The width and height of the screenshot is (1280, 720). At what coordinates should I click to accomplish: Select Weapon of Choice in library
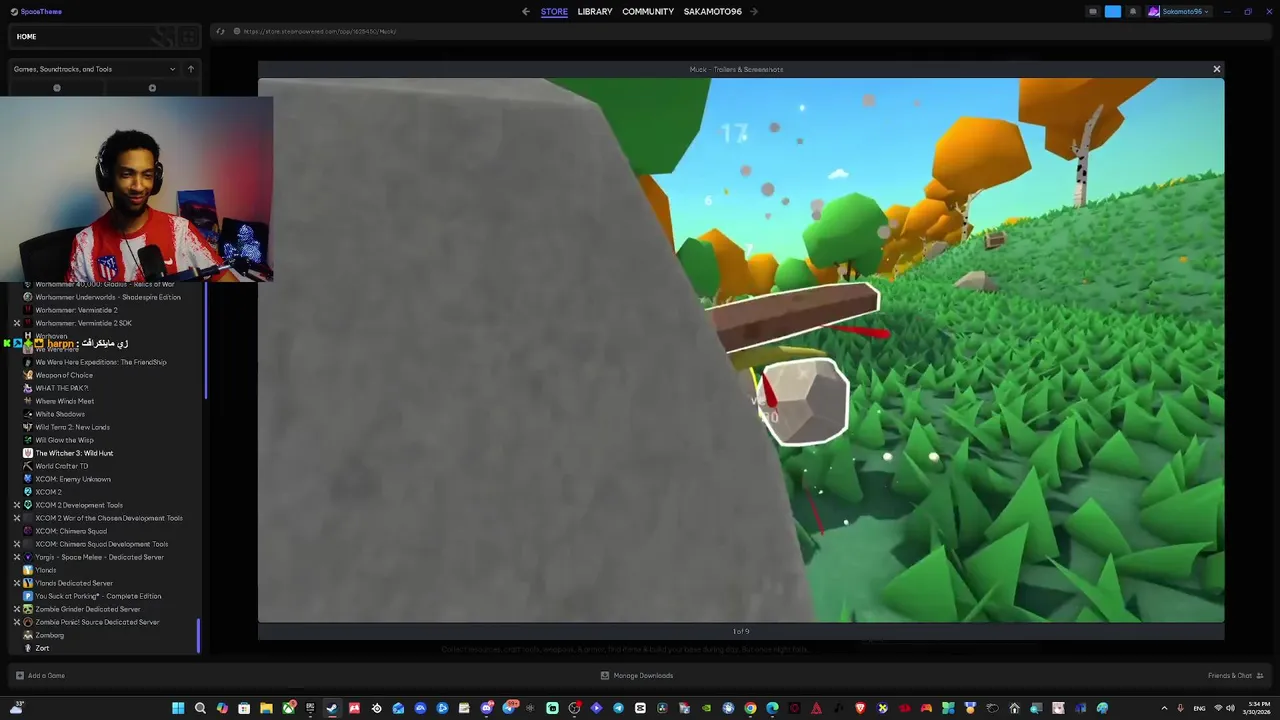pos(64,375)
